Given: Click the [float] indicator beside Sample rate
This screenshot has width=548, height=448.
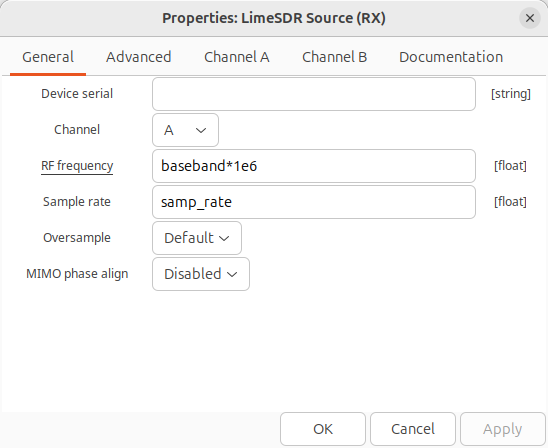Looking at the screenshot, I should tap(510, 202).
